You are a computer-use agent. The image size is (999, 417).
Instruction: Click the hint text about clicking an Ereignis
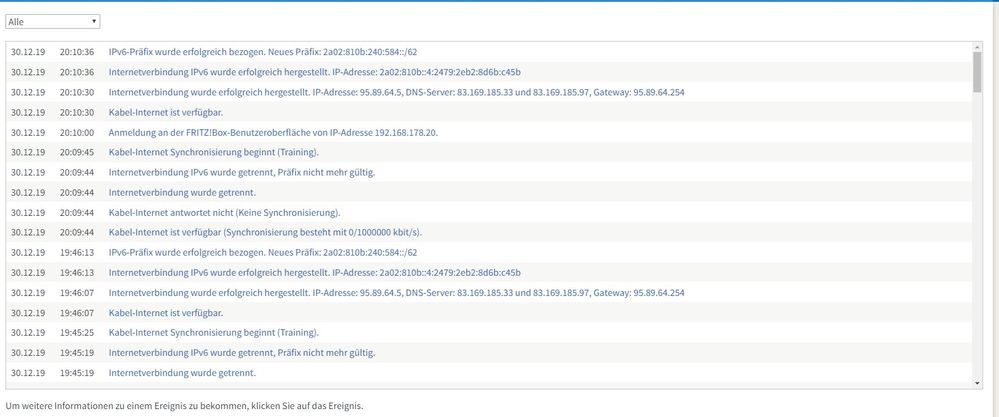[184, 406]
